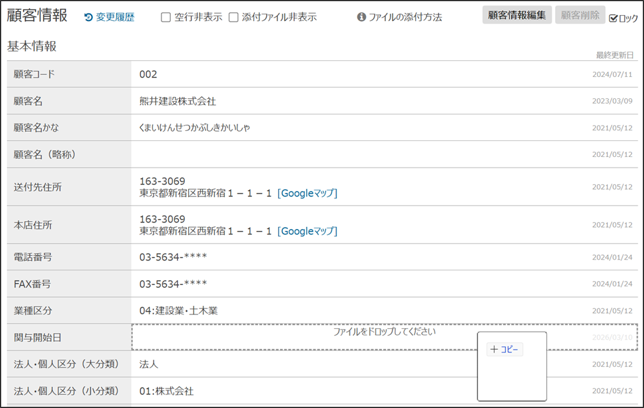Click the 01:株式会社 classification value

pos(166,391)
